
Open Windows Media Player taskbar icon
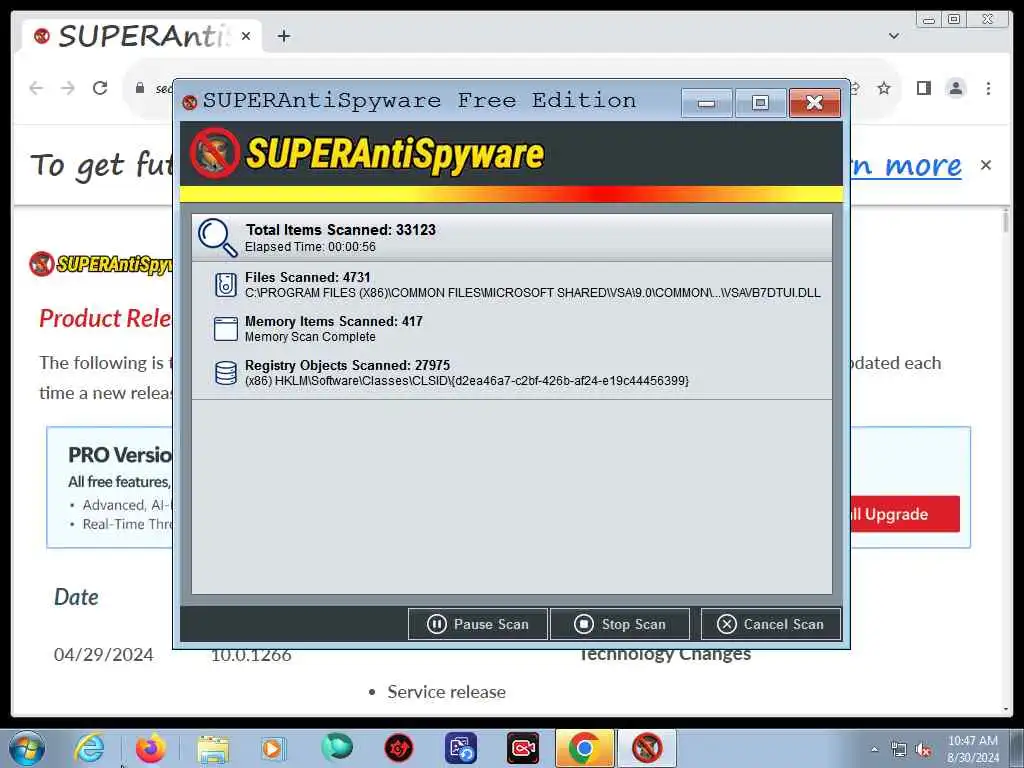(273, 748)
